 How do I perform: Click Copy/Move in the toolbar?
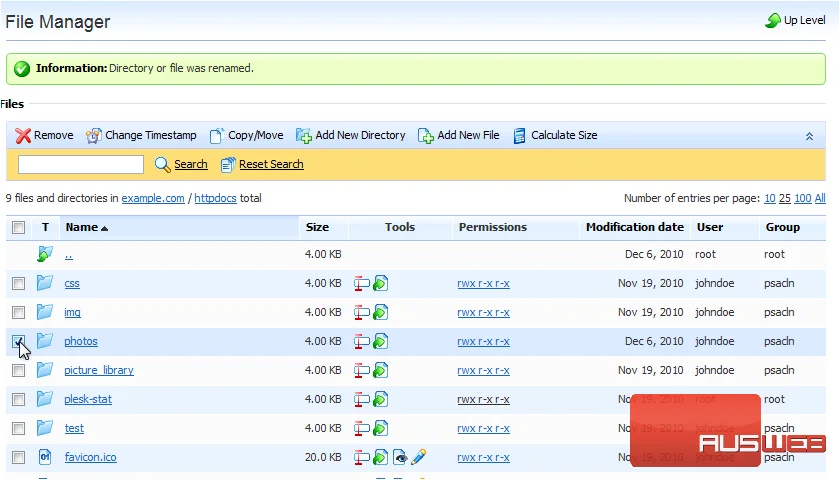point(246,136)
